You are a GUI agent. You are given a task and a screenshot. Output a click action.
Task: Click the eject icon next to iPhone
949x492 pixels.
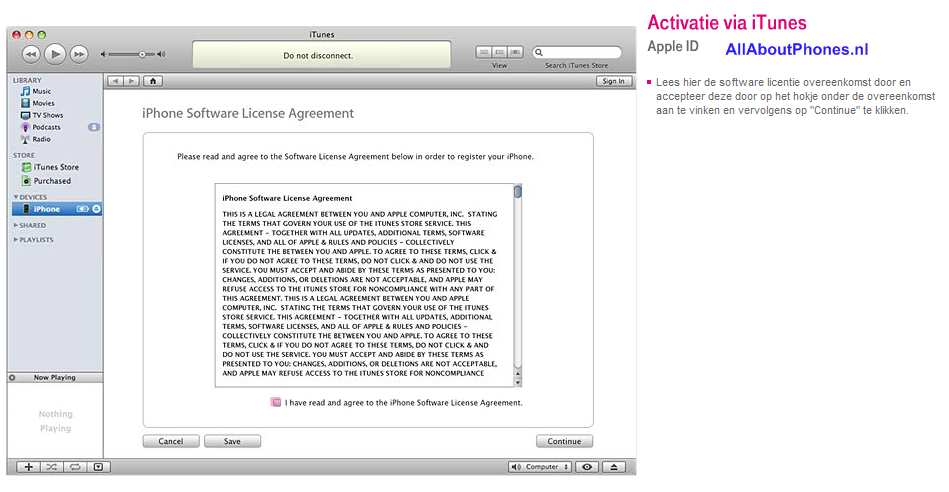coord(96,209)
